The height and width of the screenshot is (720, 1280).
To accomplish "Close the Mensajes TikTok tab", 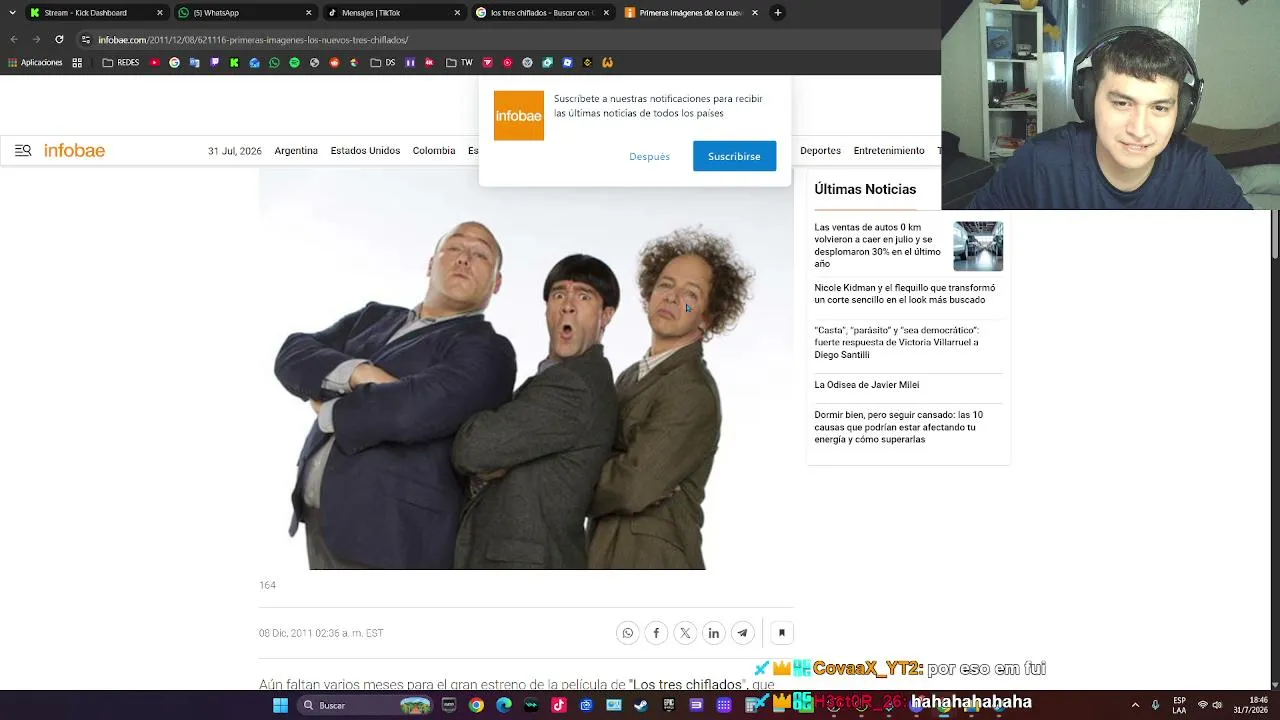I will [x=457, y=13].
